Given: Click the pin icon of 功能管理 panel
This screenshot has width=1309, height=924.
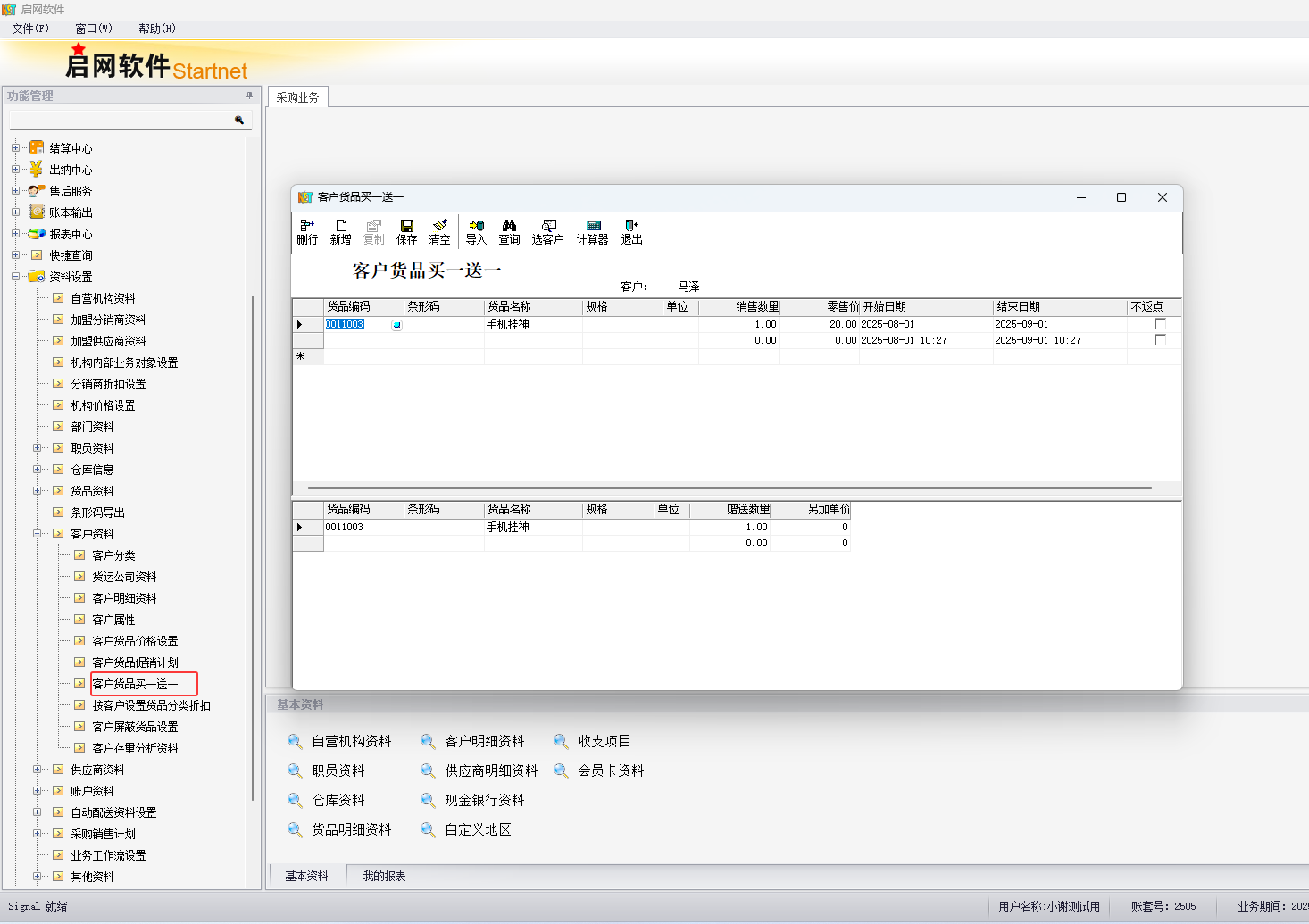Looking at the screenshot, I should click(x=250, y=96).
